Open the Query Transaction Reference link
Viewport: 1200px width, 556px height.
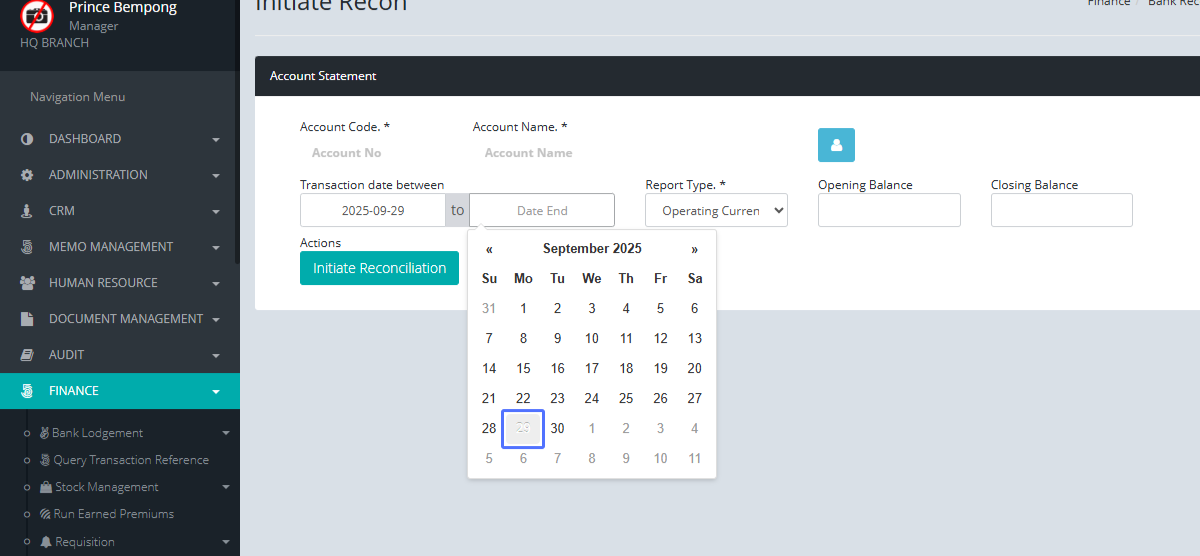(131, 460)
